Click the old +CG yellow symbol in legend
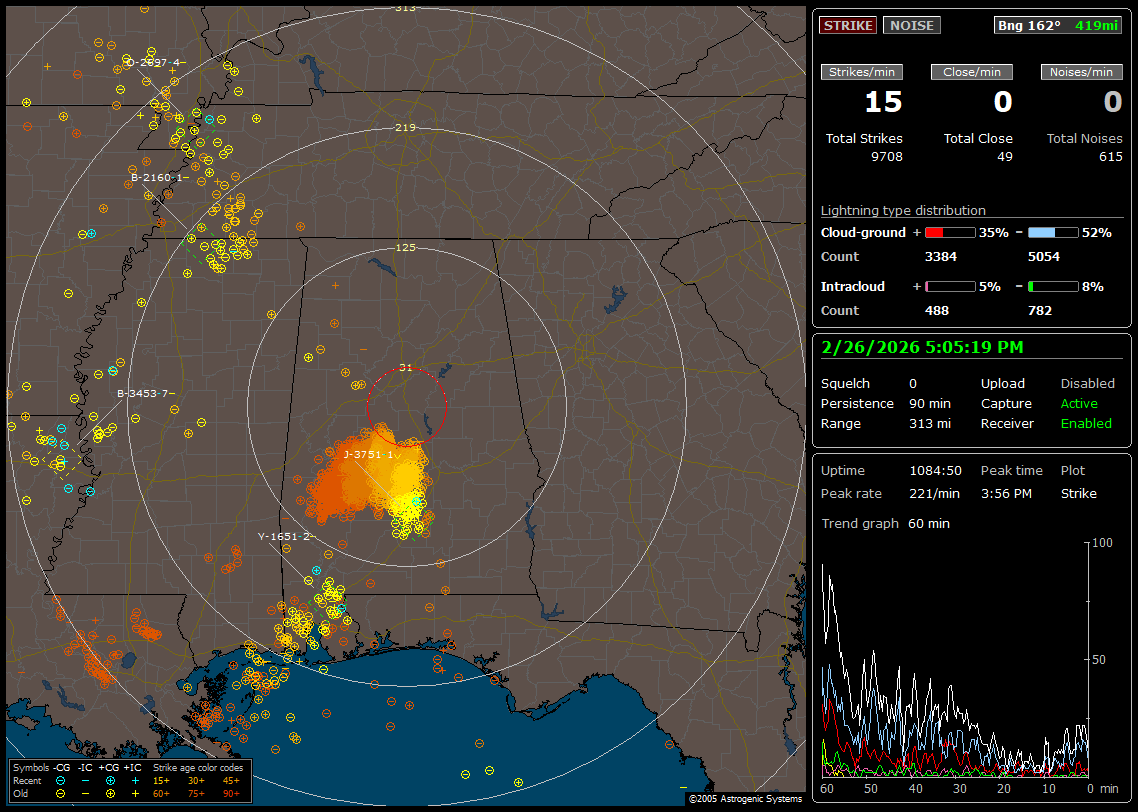1138x812 pixels. tap(110, 793)
